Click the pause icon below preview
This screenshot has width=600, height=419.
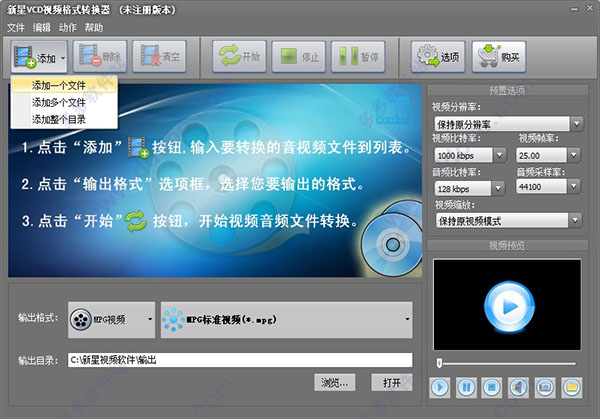pos(466,388)
